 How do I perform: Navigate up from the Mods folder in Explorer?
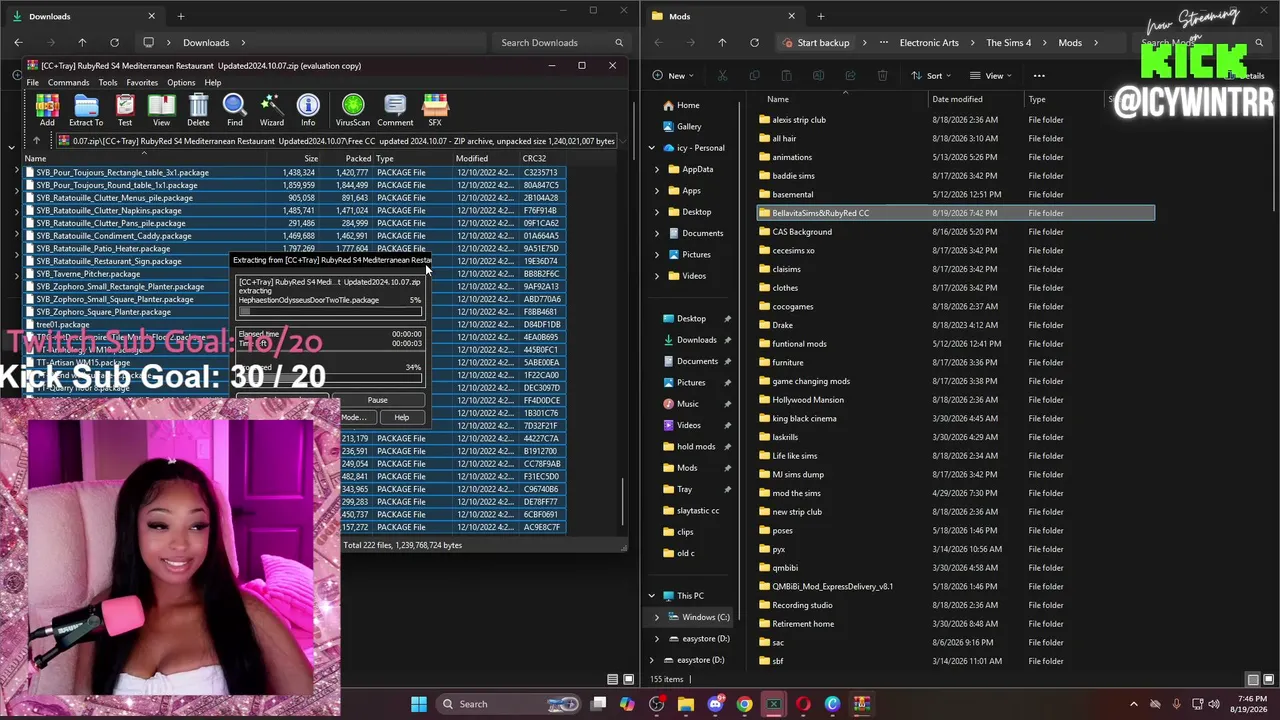pos(722,43)
